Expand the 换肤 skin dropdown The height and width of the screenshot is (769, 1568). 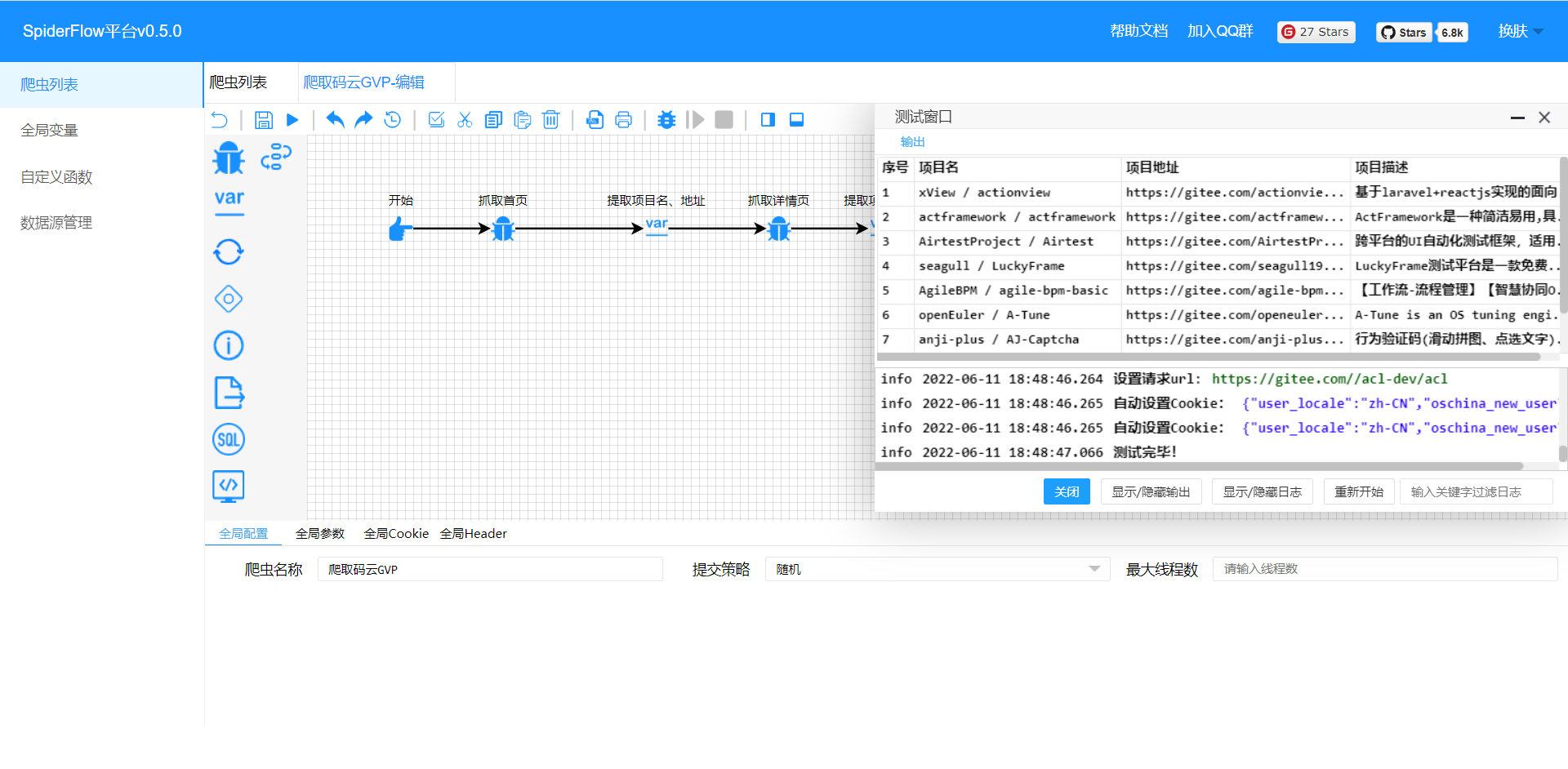click(1520, 31)
